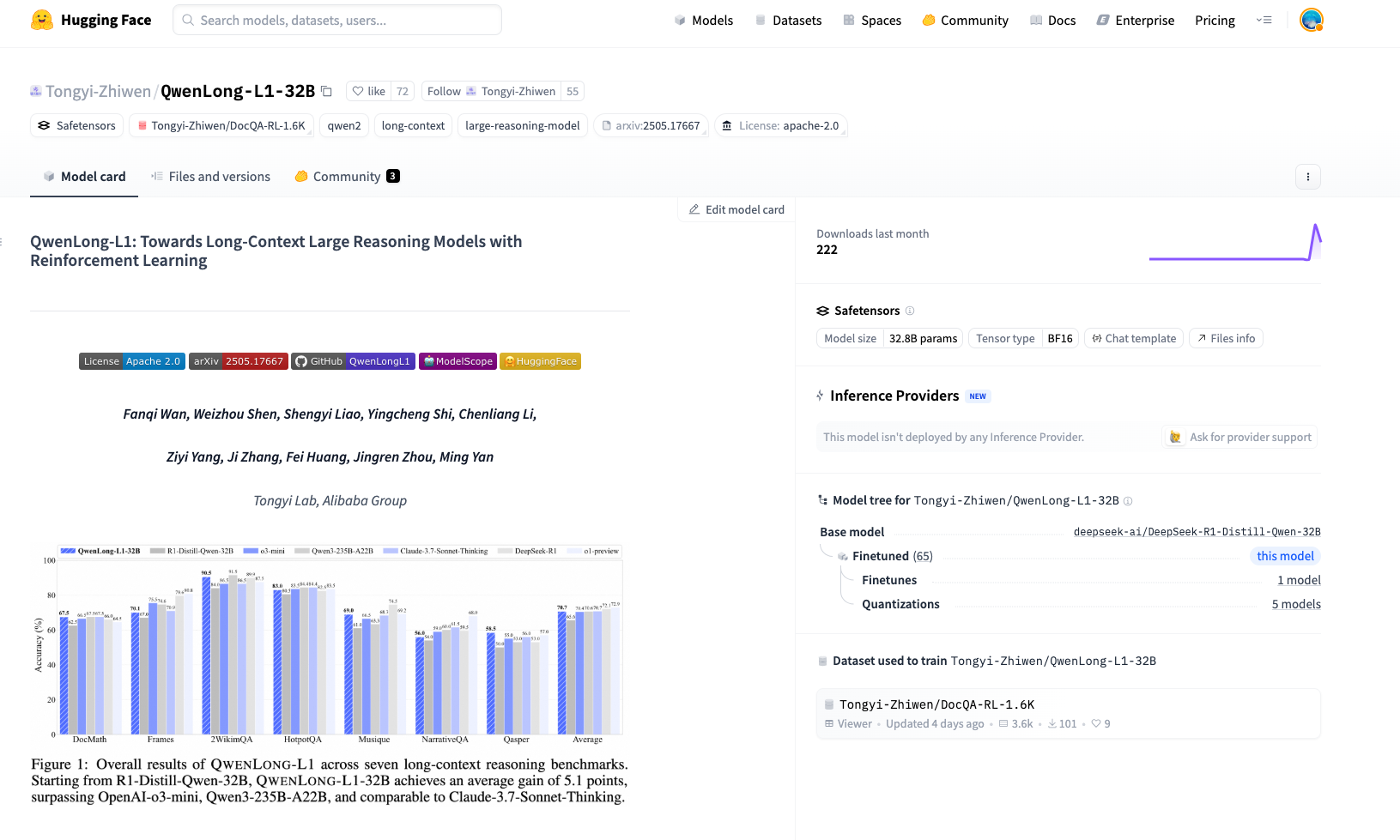Screen dimensions: 1400x840
Task: Open Files info
Action: pyautogui.click(x=1226, y=338)
